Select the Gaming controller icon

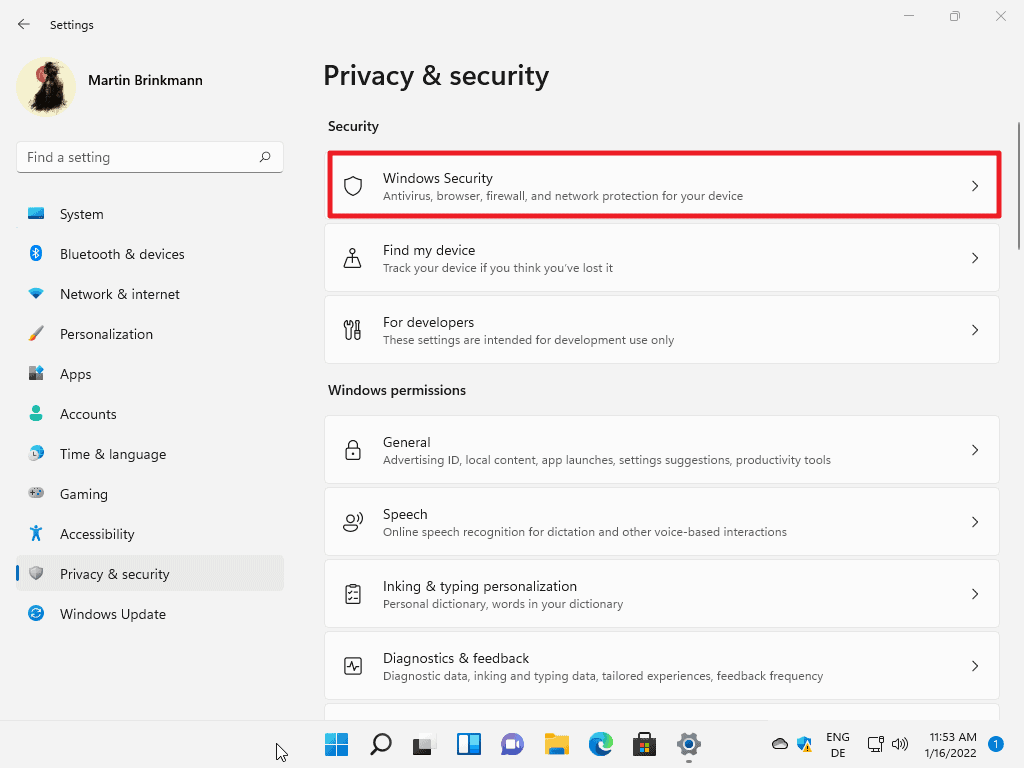tap(36, 493)
